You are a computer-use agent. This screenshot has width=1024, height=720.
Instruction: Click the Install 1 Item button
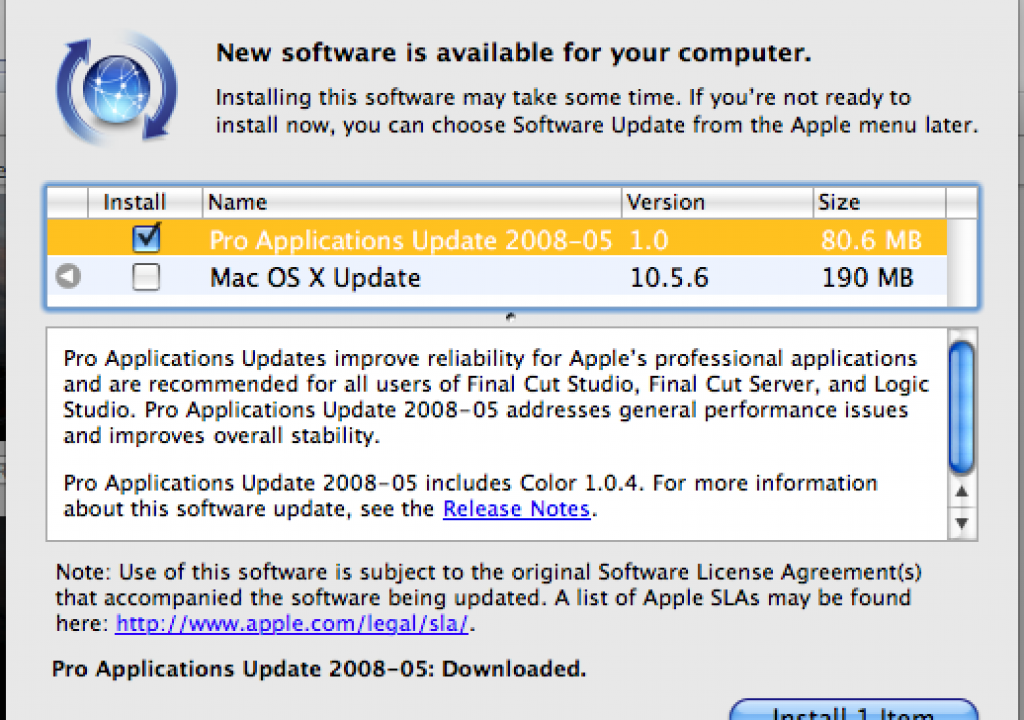pos(853,710)
